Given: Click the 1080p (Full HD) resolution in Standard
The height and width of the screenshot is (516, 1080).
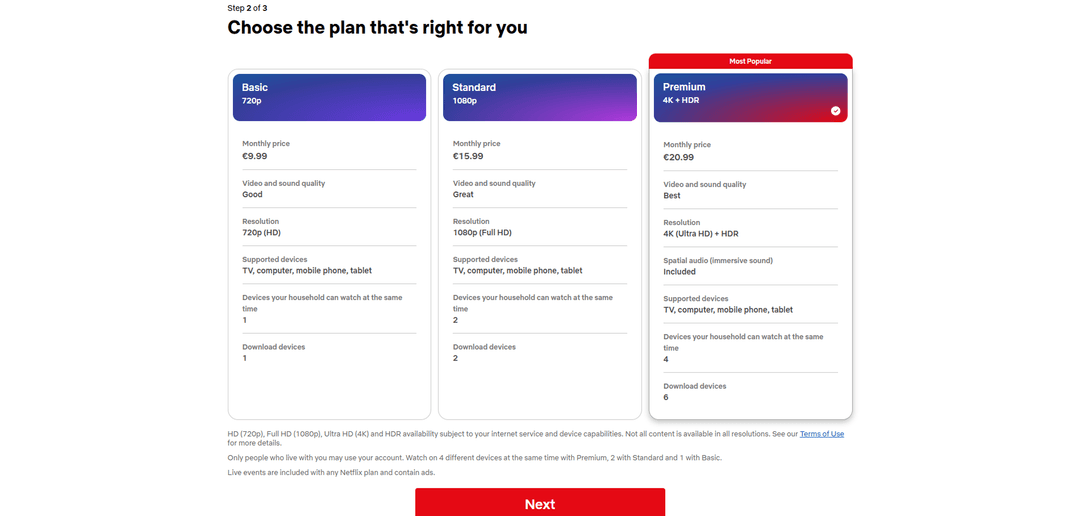Looking at the screenshot, I should [x=482, y=232].
